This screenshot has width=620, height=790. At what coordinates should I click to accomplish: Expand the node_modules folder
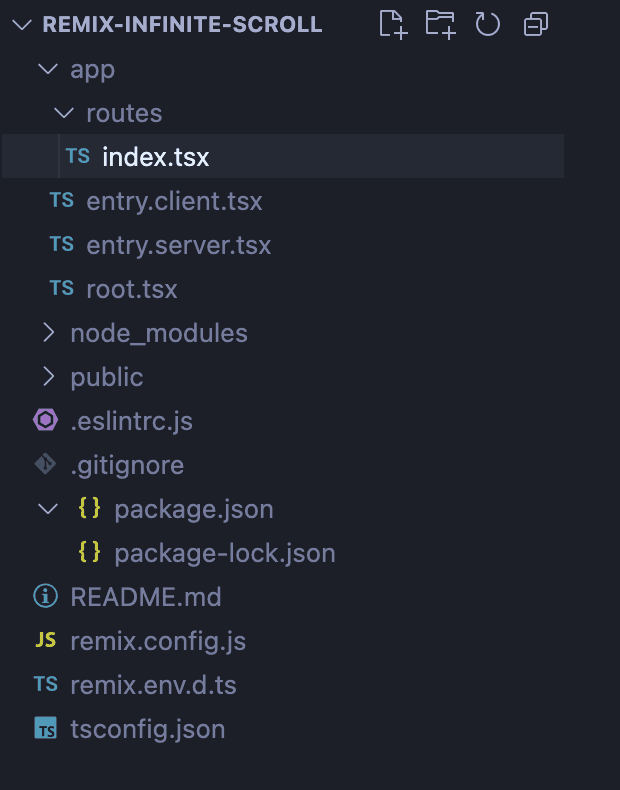(x=47, y=333)
